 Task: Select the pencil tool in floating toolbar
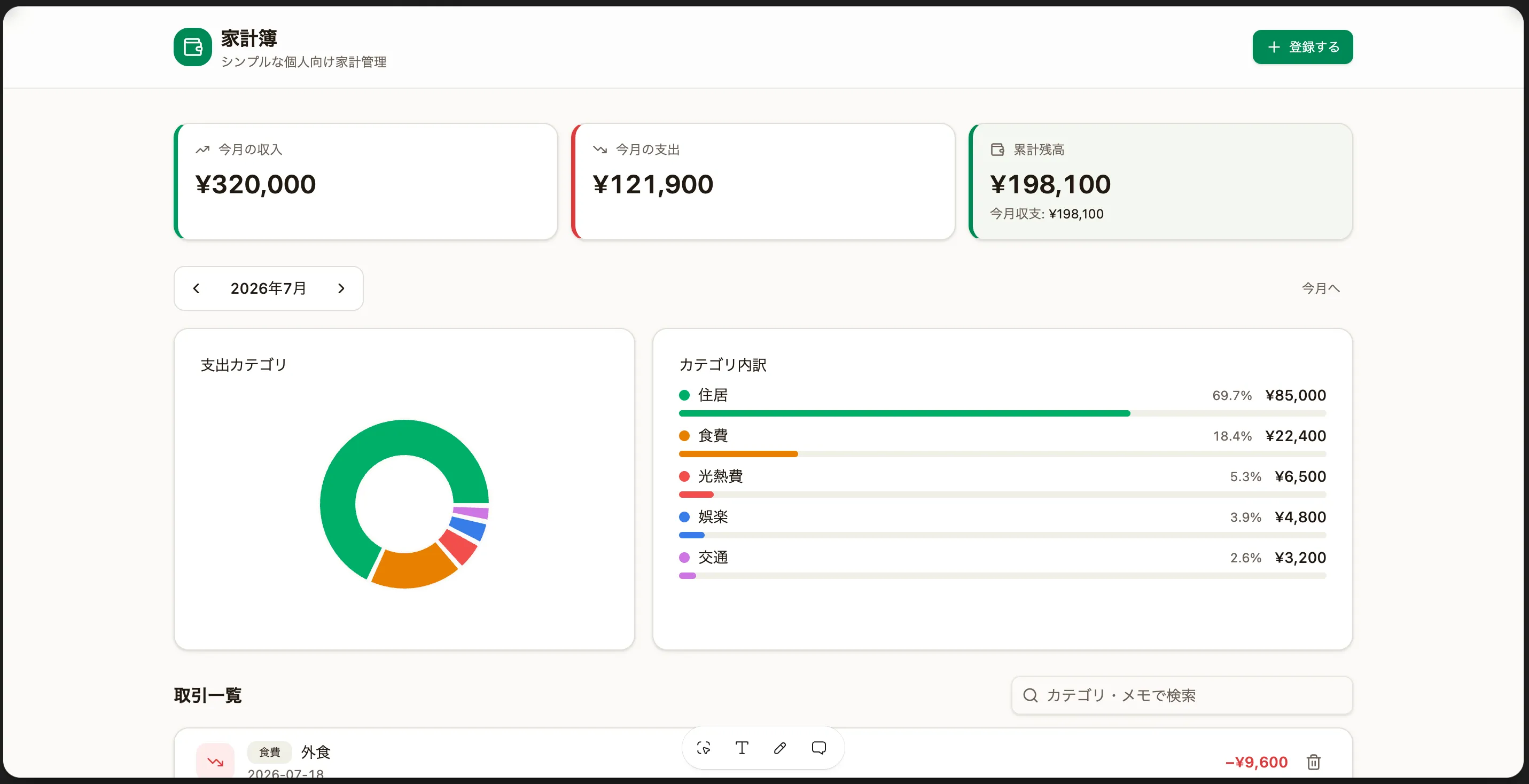[780, 748]
